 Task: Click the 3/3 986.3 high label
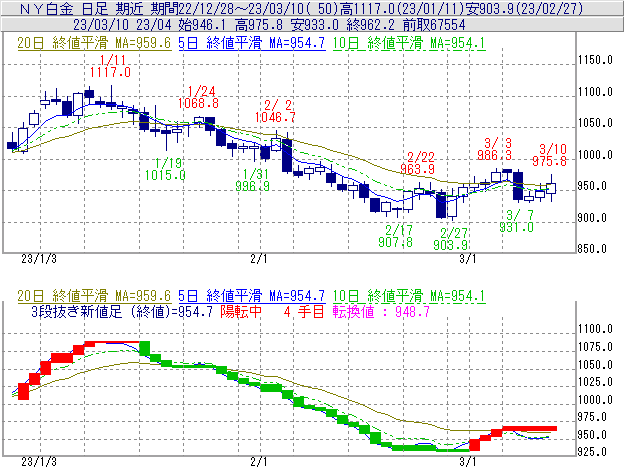click(x=495, y=149)
